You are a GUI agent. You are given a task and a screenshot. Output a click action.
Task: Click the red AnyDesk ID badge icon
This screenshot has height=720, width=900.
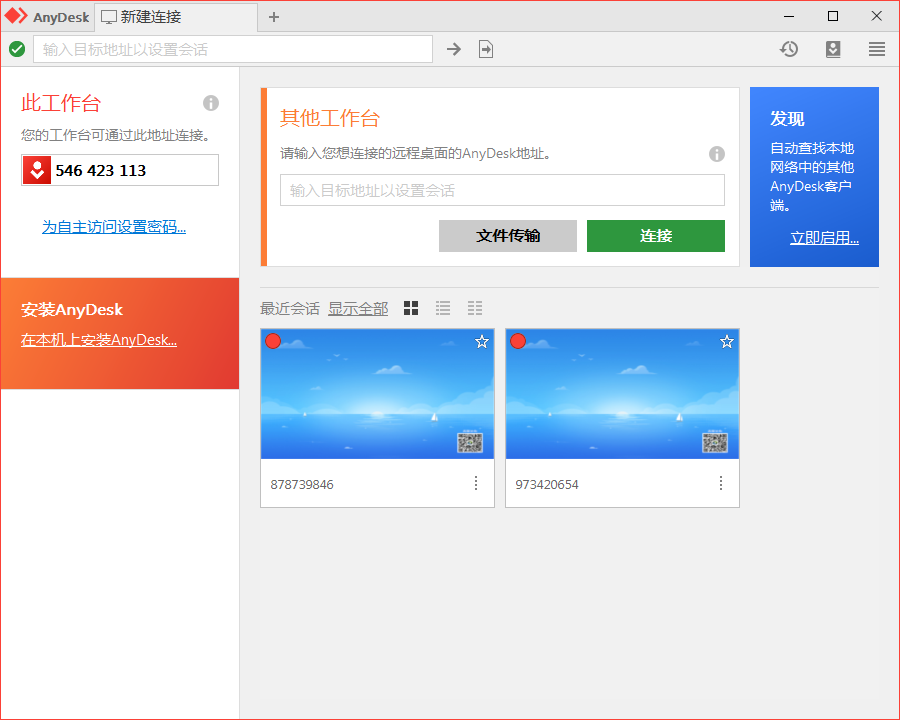37,170
